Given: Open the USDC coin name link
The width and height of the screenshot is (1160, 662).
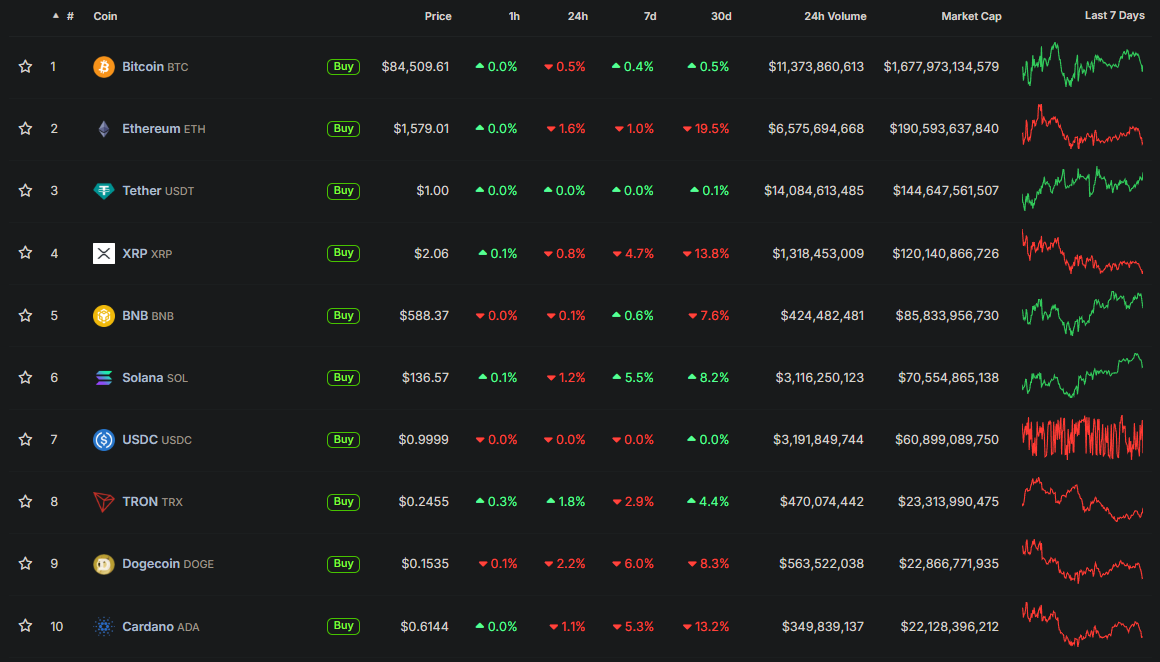Looking at the screenshot, I should [x=140, y=440].
